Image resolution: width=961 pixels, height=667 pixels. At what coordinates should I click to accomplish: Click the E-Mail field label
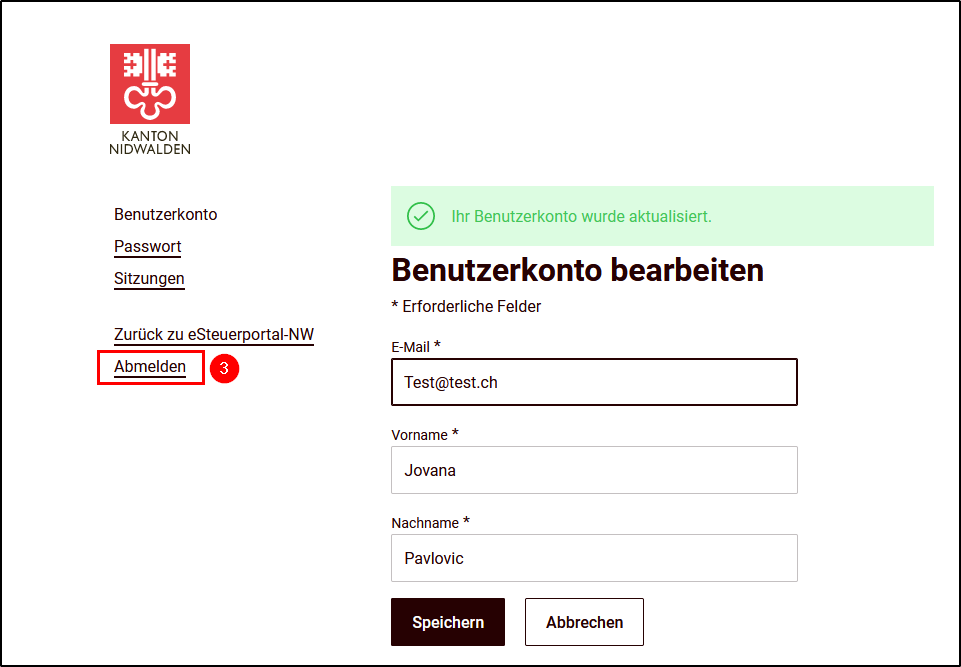pyautogui.click(x=416, y=346)
